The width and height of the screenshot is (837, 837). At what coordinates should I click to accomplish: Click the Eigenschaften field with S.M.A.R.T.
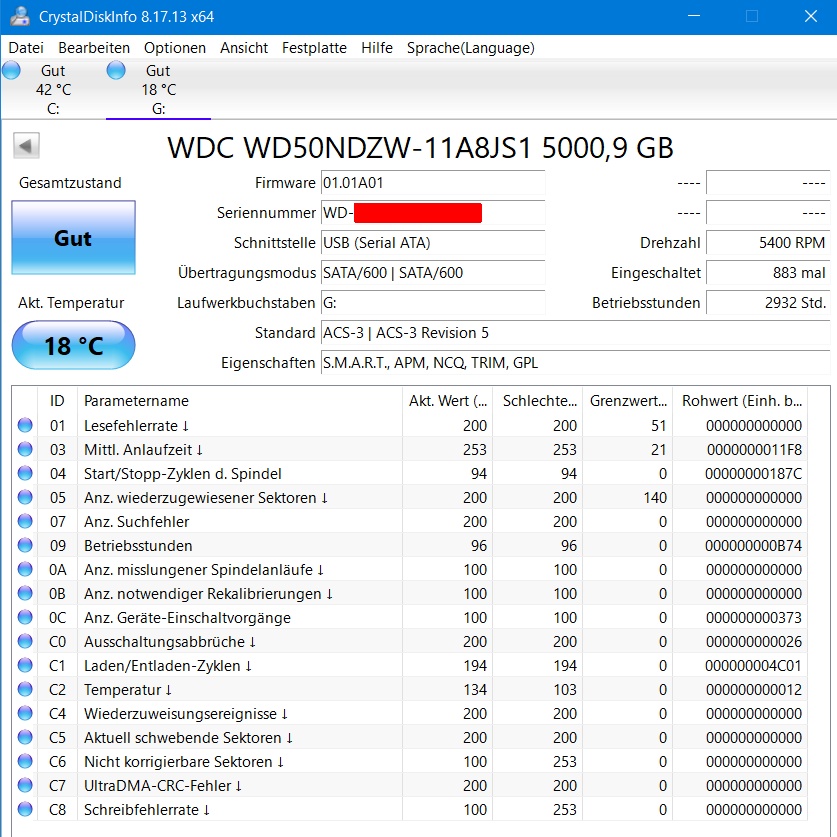575,362
